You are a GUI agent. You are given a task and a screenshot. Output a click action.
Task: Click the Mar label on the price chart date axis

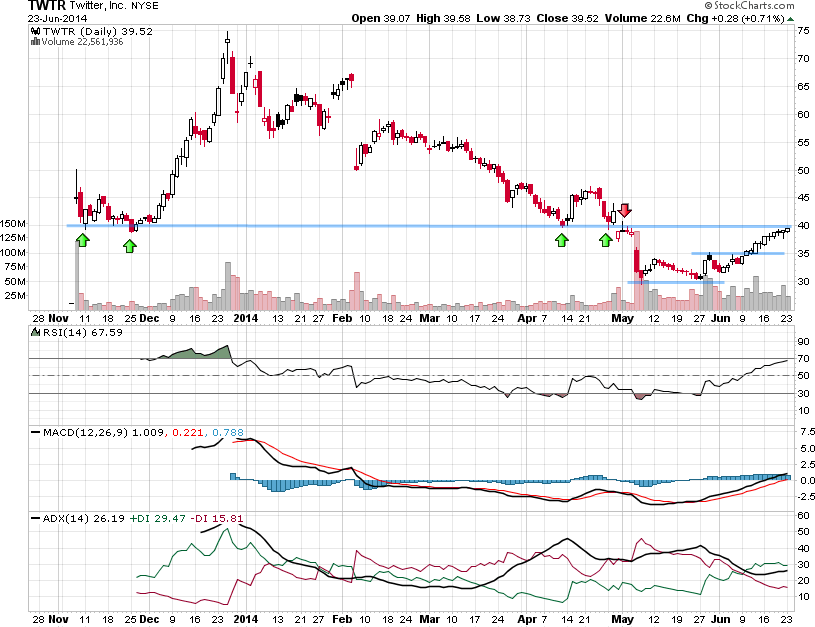coord(429,318)
